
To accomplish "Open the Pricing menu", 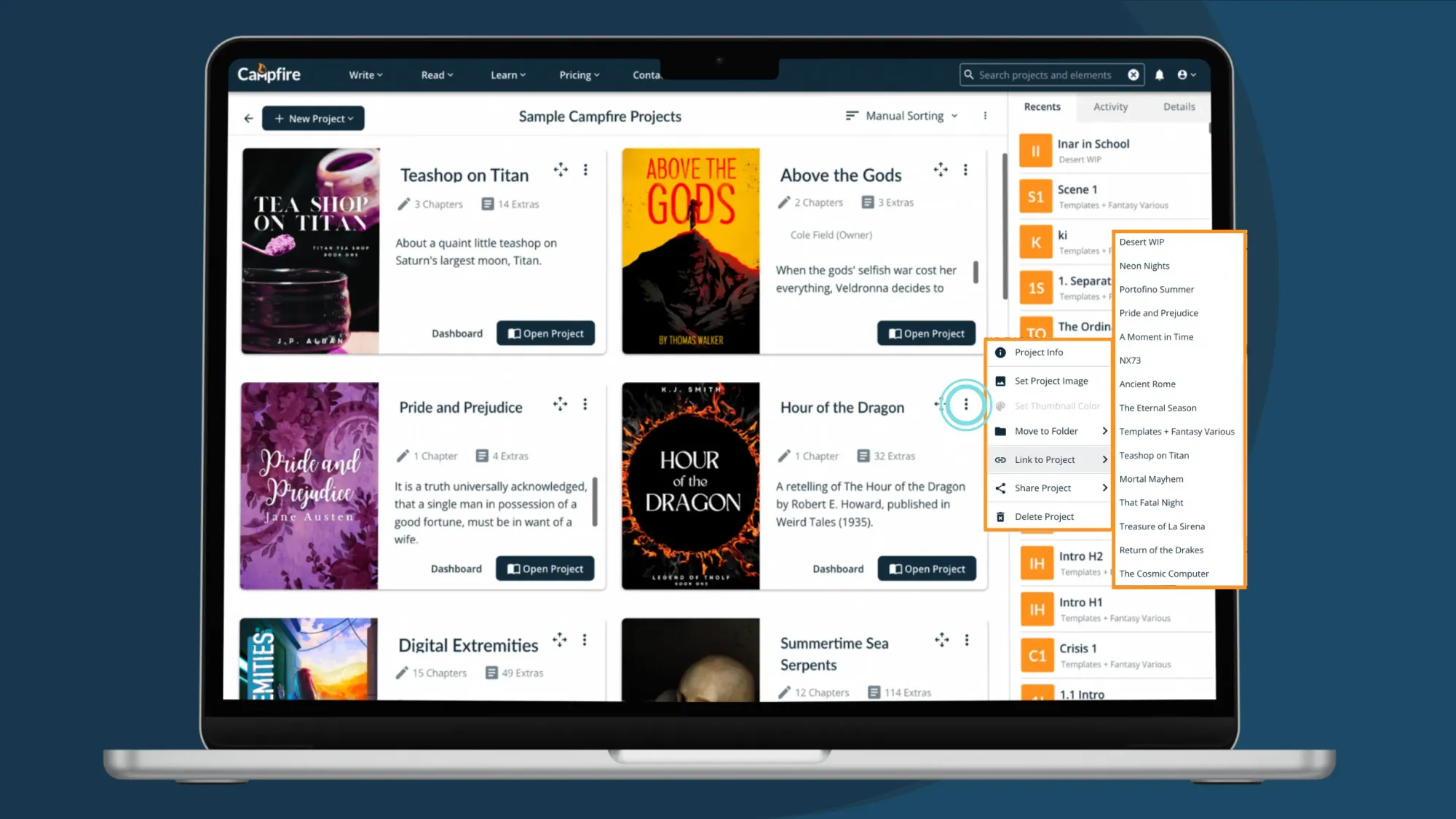I will tap(579, 75).
